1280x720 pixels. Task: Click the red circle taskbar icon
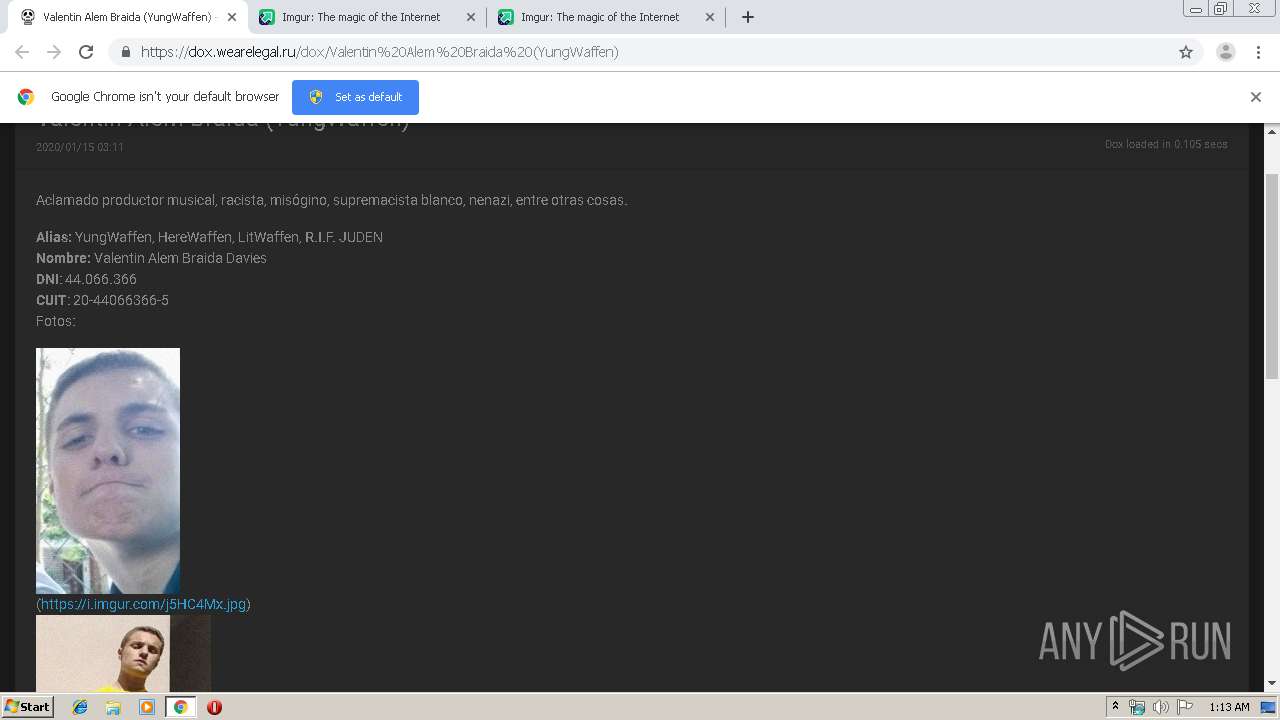pyautogui.click(x=214, y=707)
